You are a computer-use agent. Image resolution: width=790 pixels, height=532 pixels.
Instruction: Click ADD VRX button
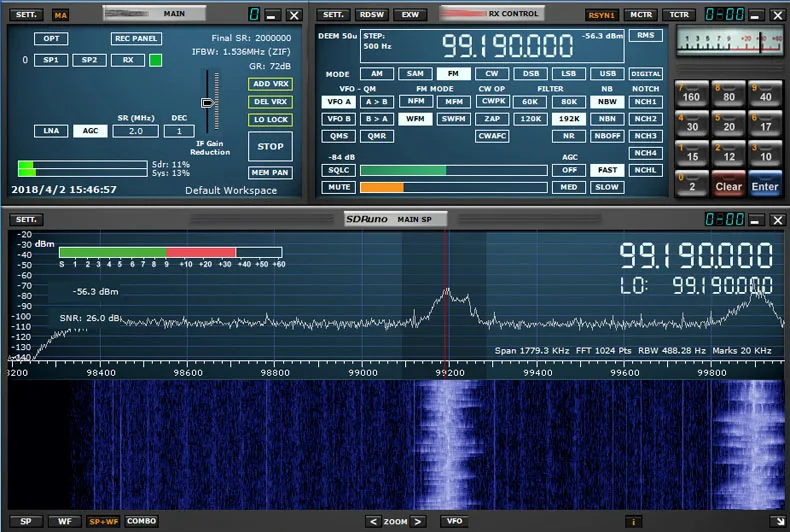[271, 84]
